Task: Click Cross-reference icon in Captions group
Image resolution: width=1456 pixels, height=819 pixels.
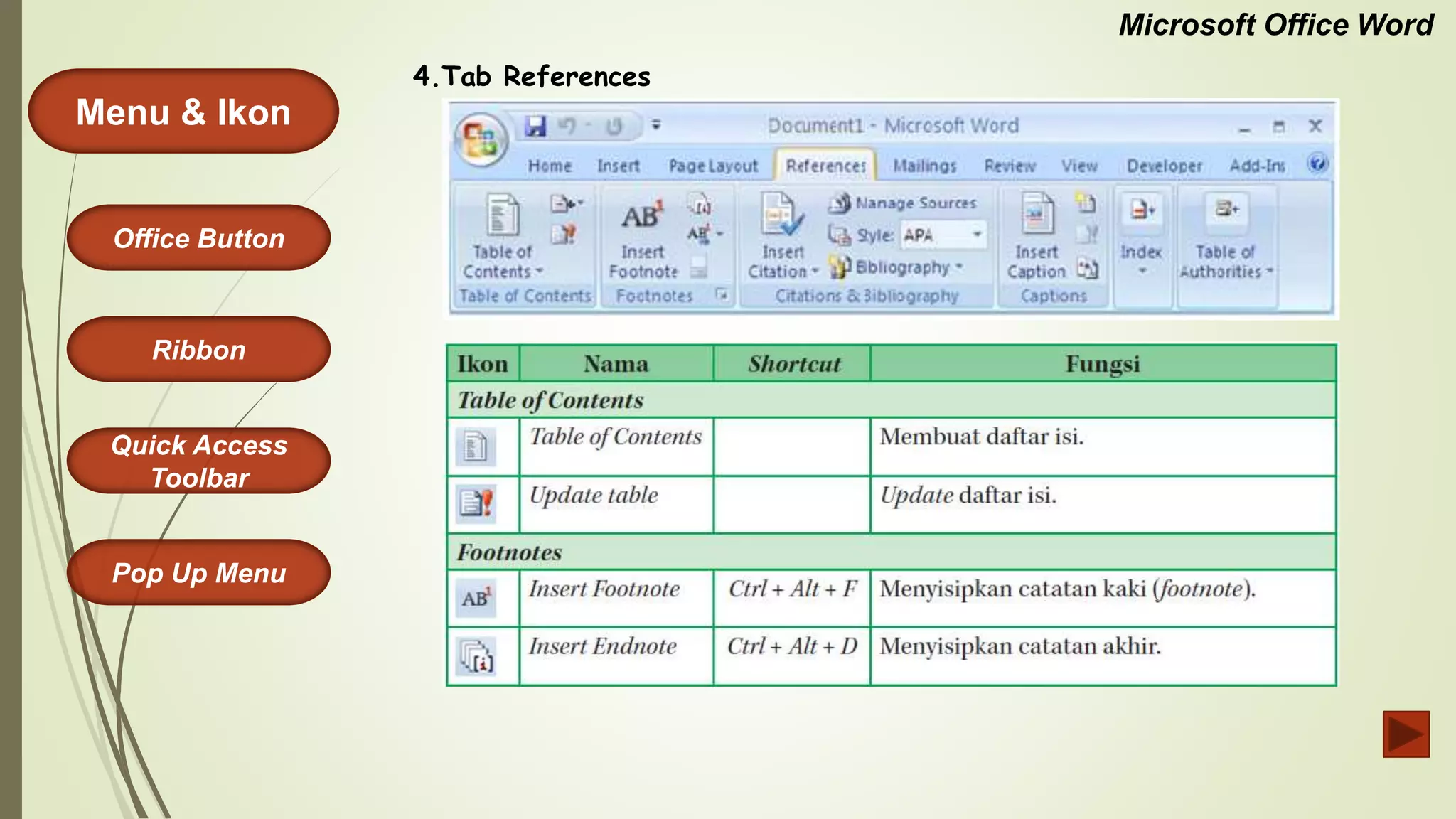Action: coord(1087,268)
